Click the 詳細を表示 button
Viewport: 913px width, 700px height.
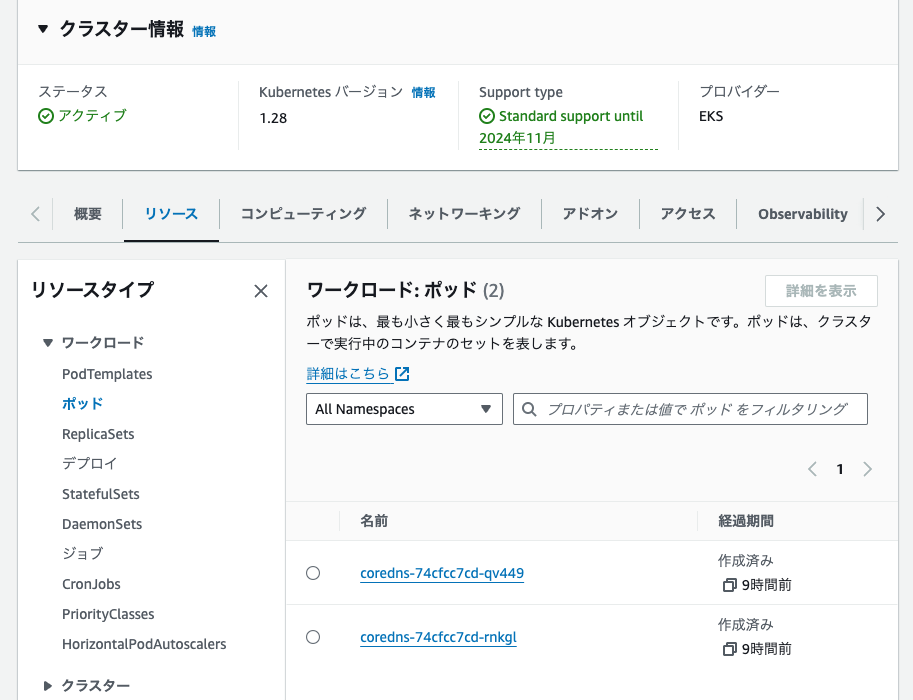[x=821, y=291]
